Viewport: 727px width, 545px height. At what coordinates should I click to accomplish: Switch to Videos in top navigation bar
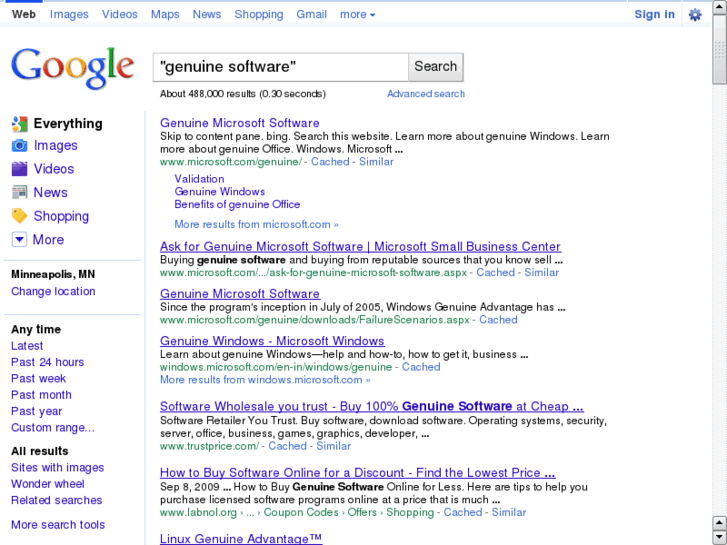pyautogui.click(x=120, y=15)
